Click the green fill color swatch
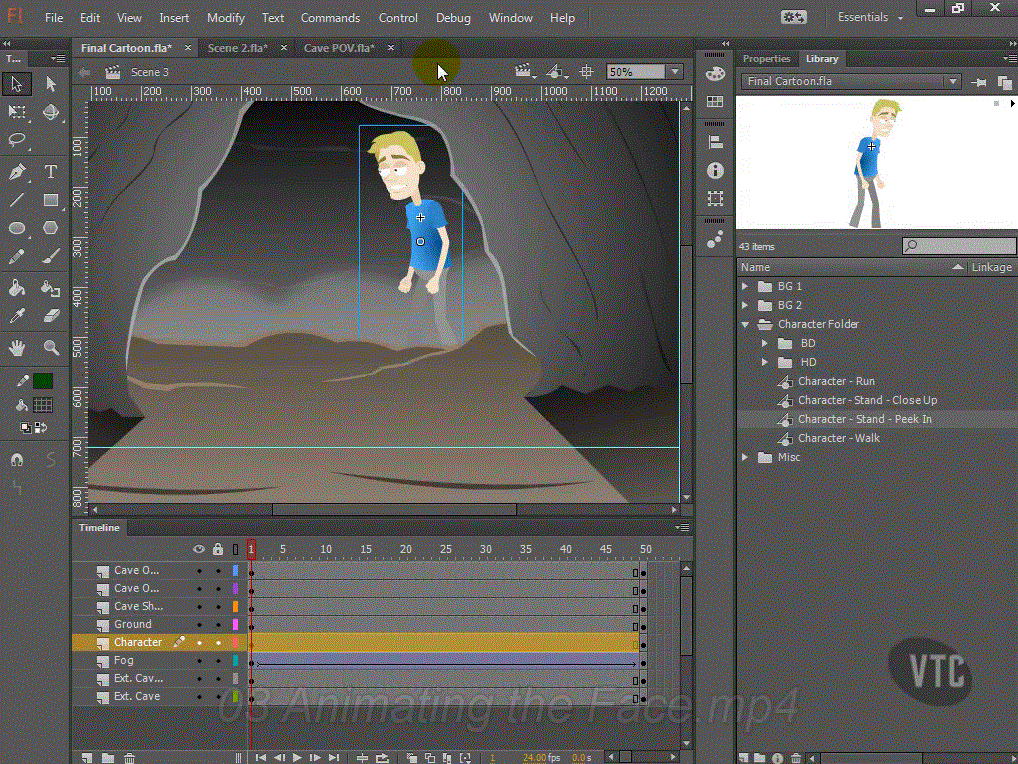1018x764 pixels. [x=43, y=381]
